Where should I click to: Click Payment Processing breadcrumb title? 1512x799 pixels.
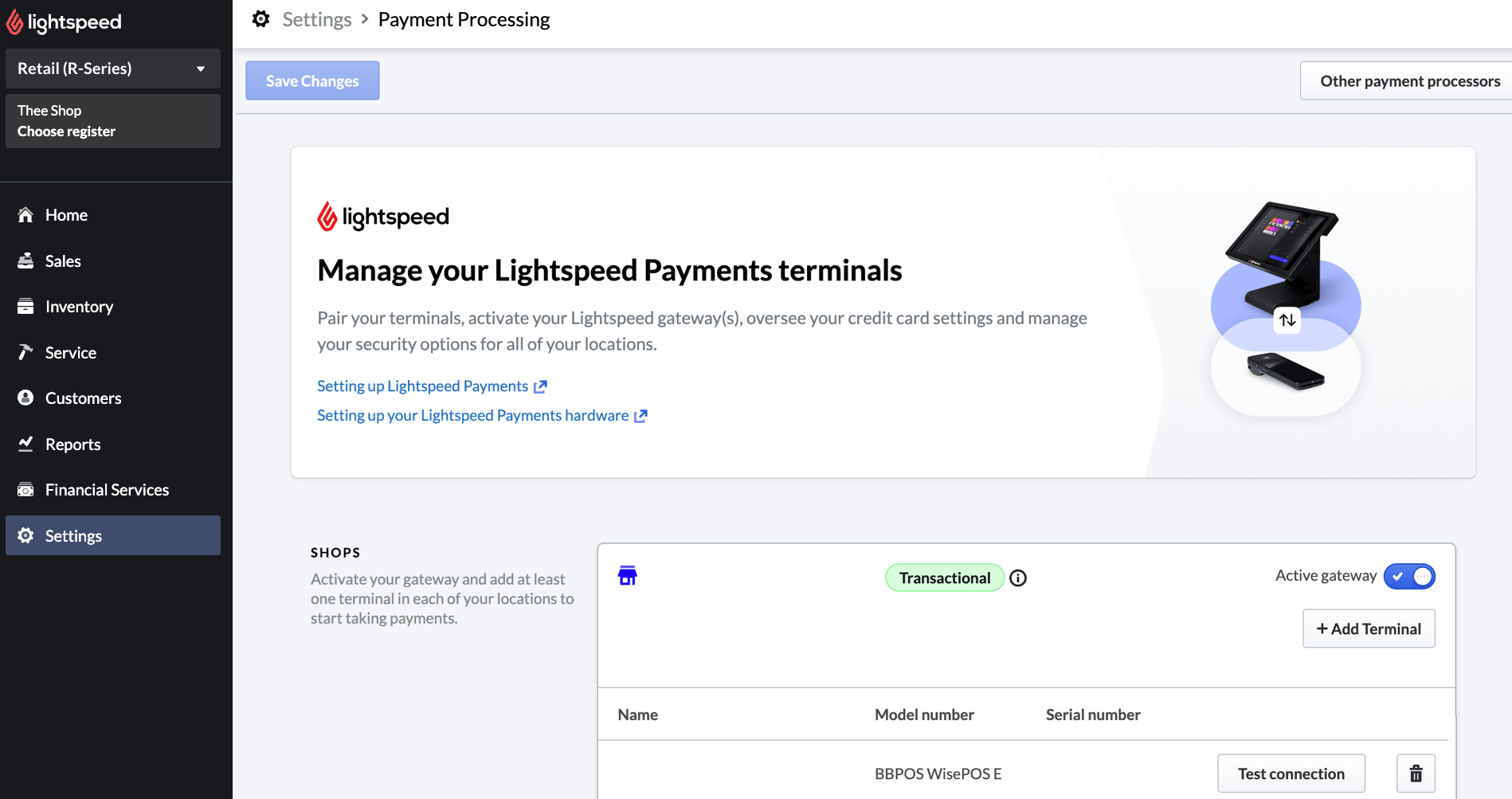(464, 20)
